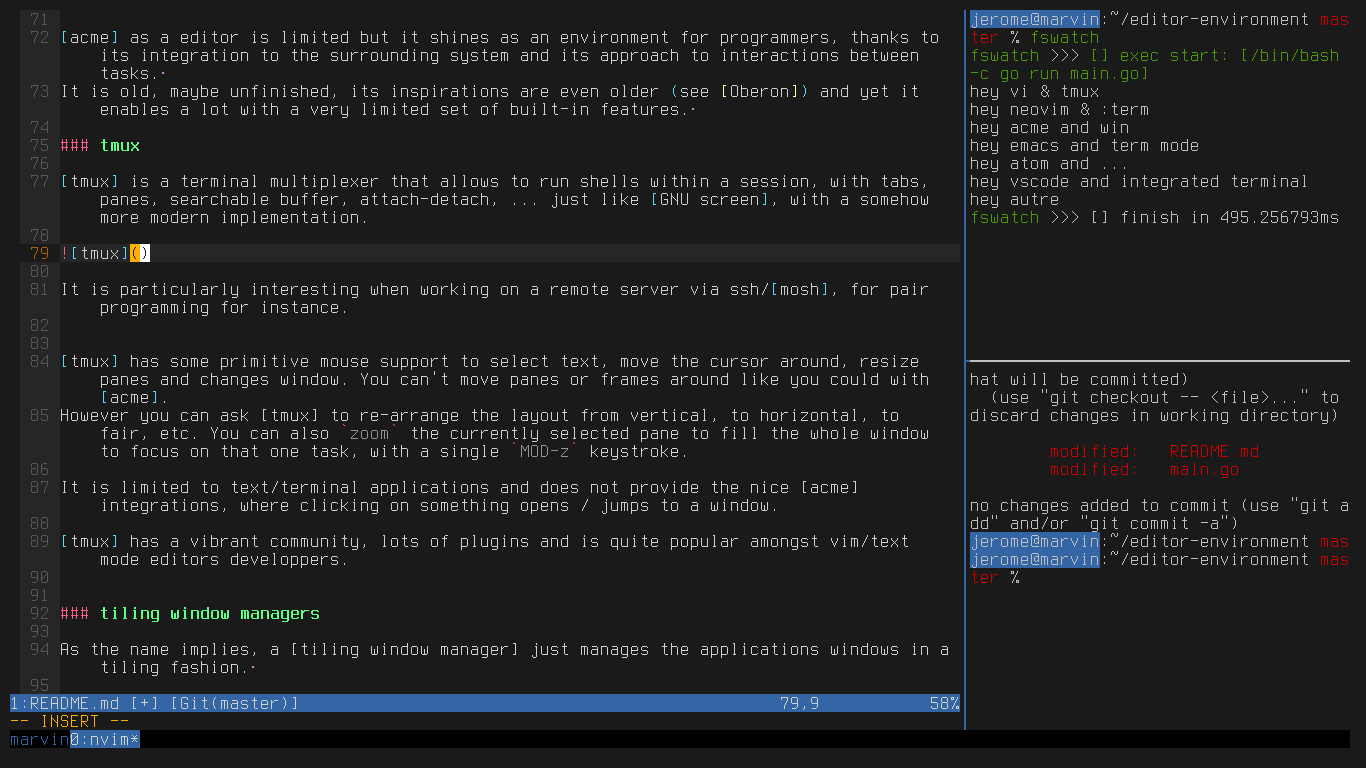This screenshot has height=768, width=1366.
Task: Click the README.md buffer name in statusline
Action: (x=75, y=703)
